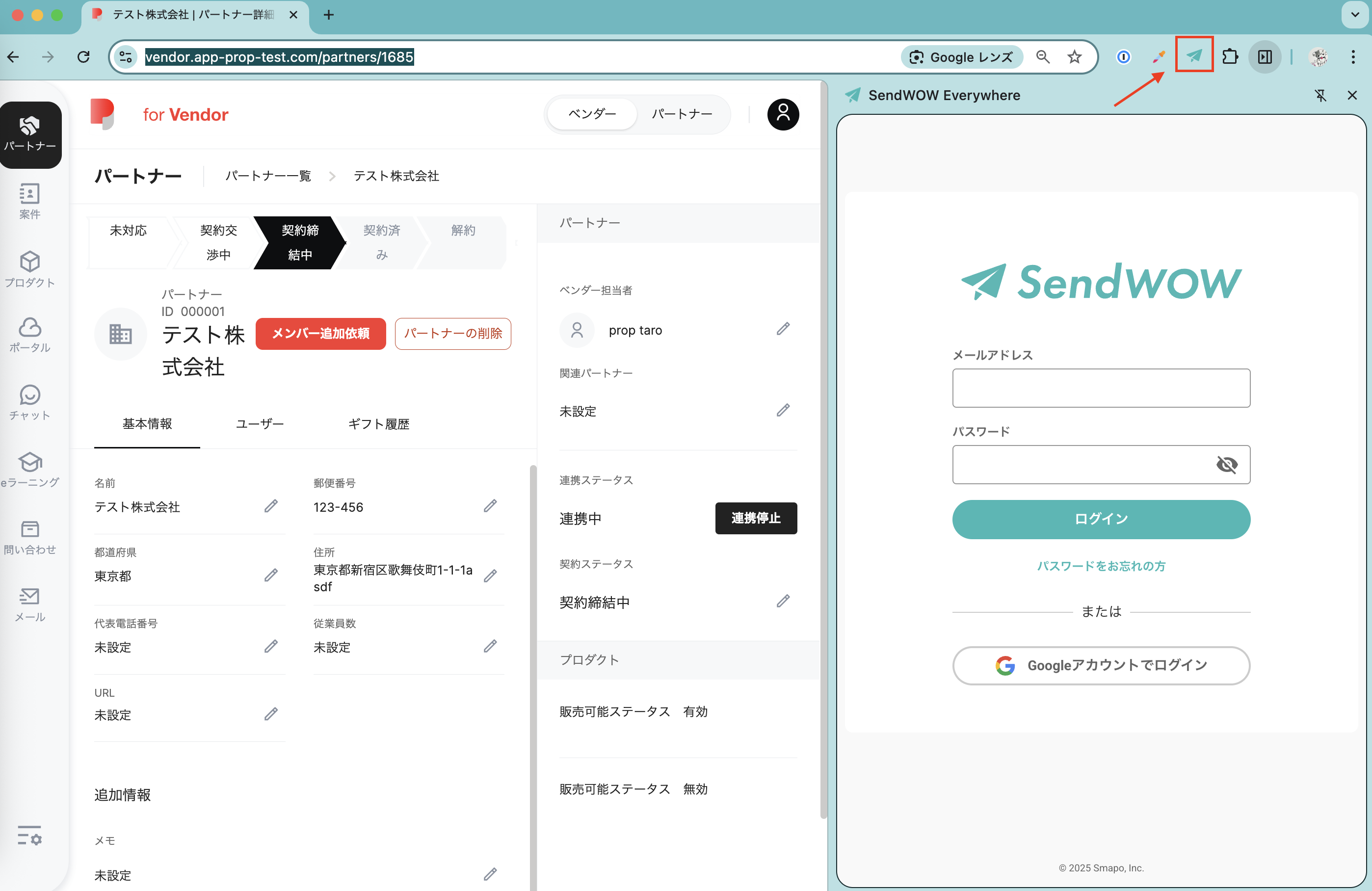Go back in browser history
1372x891 pixels.
tap(13, 56)
